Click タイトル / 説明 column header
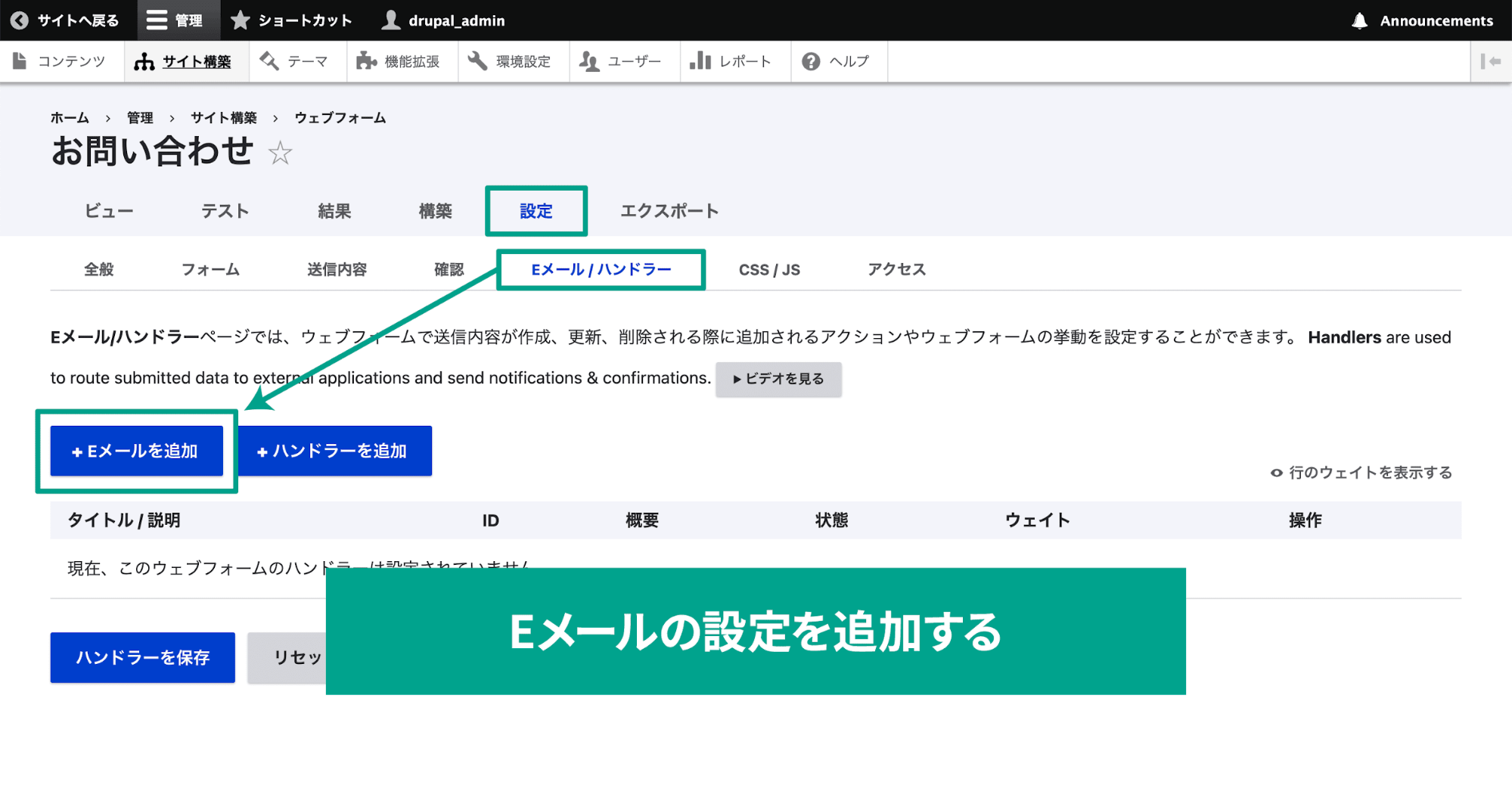This screenshot has width=1512, height=788. pyautogui.click(x=124, y=520)
